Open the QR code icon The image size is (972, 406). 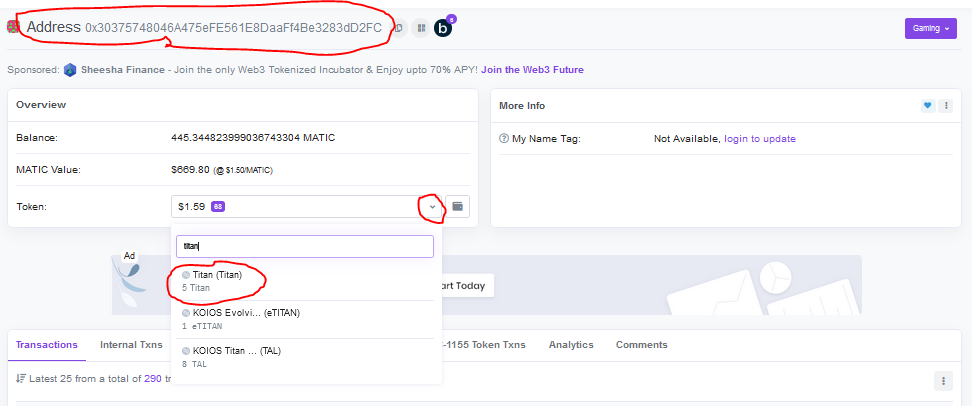pos(421,28)
